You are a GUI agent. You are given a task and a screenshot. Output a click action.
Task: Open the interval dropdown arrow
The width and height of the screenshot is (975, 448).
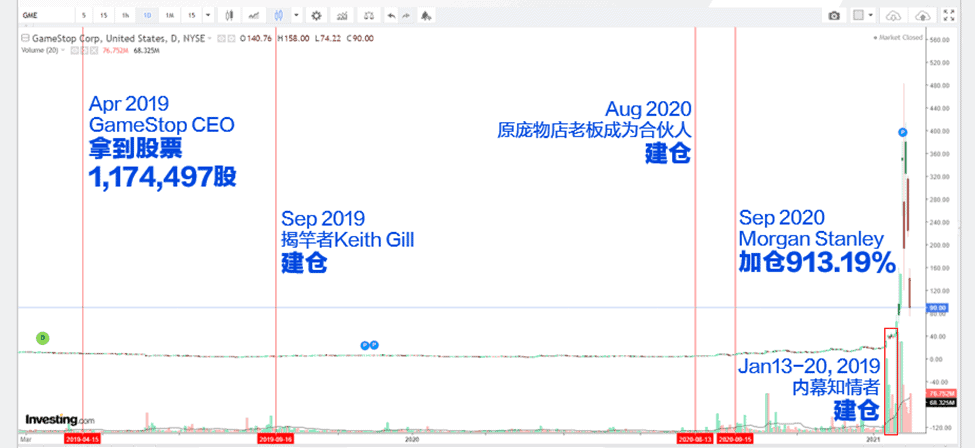point(207,15)
